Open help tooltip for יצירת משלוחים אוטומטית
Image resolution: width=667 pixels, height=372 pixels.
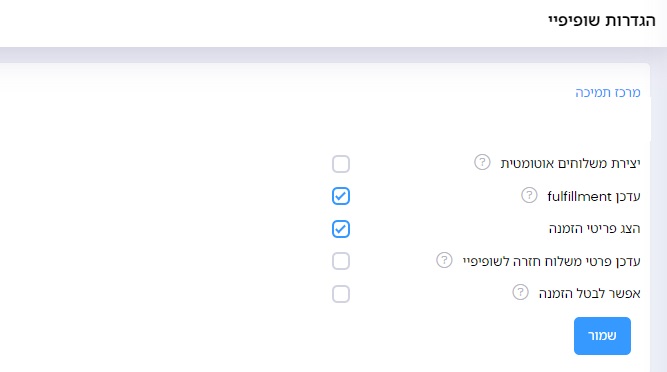(482, 162)
